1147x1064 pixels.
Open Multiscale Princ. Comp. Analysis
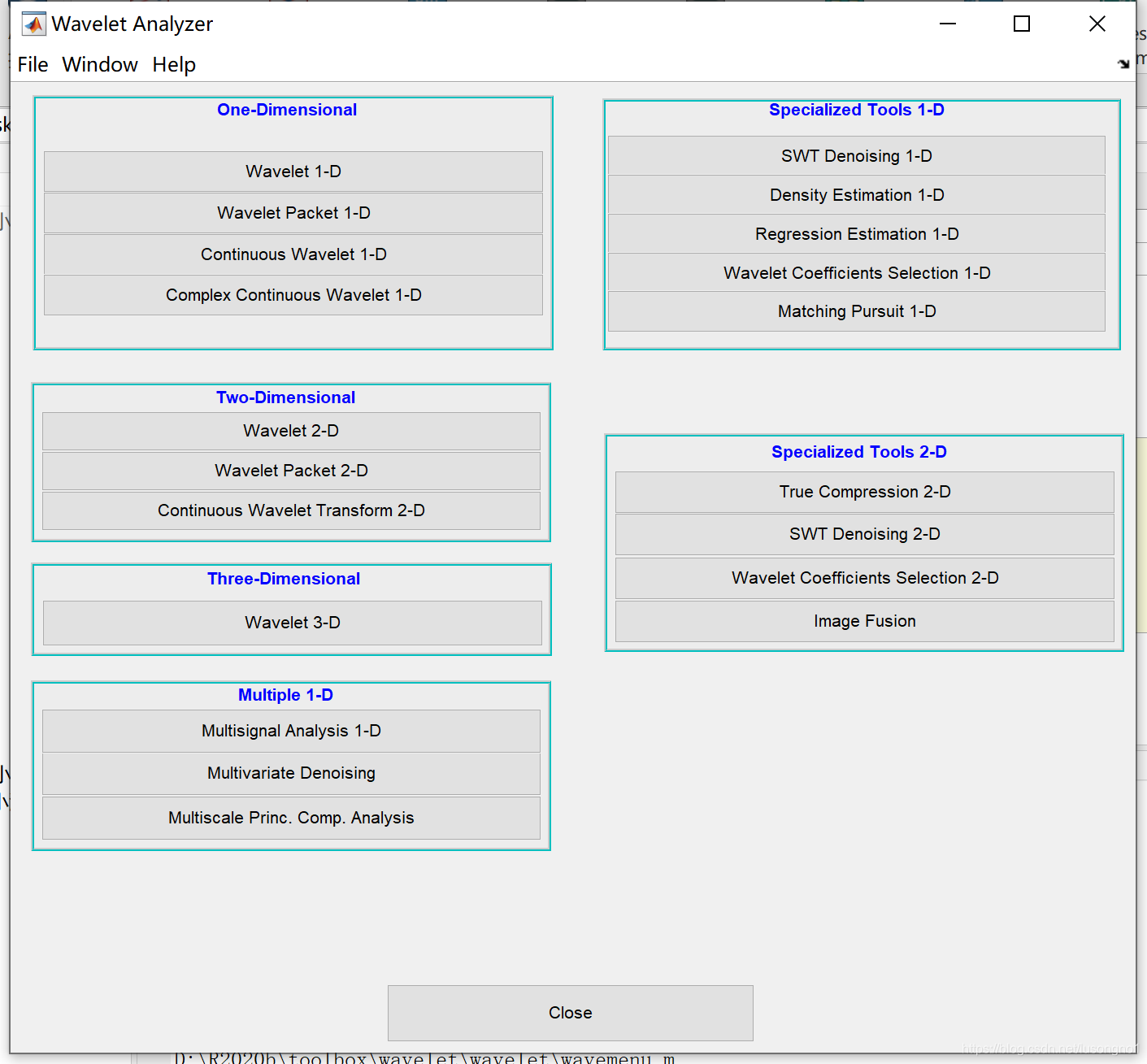tap(291, 818)
